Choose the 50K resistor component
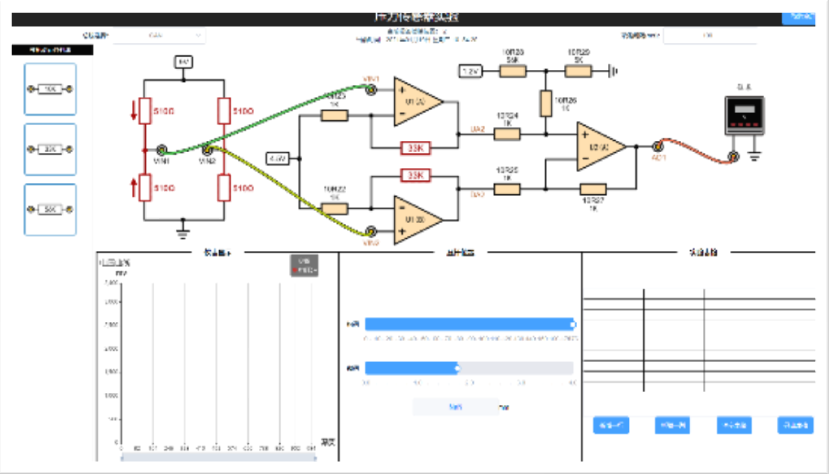Image resolution: width=829 pixels, height=474 pixels. coord(50,210)
